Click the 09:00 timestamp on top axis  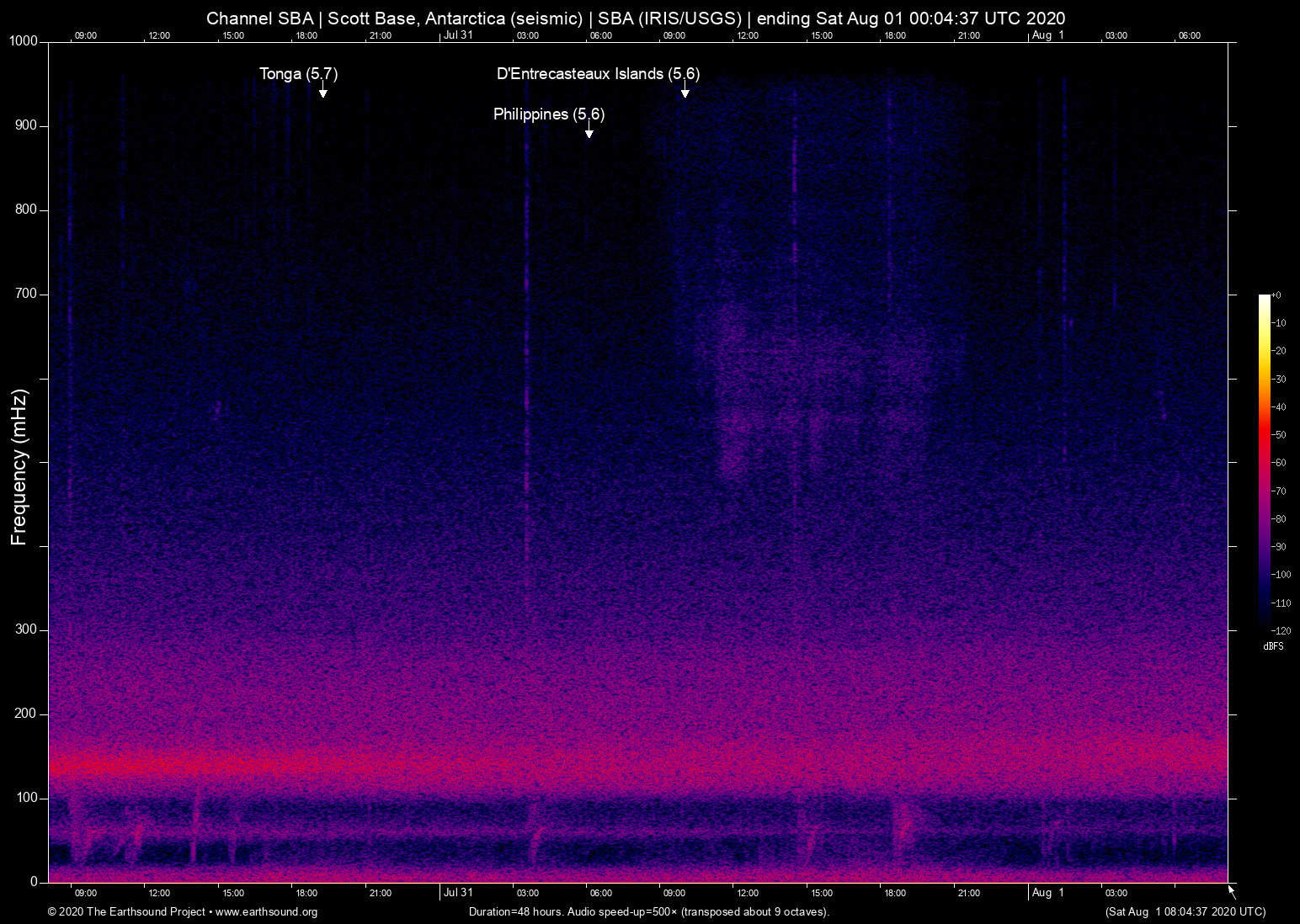(x=87, y=35)
